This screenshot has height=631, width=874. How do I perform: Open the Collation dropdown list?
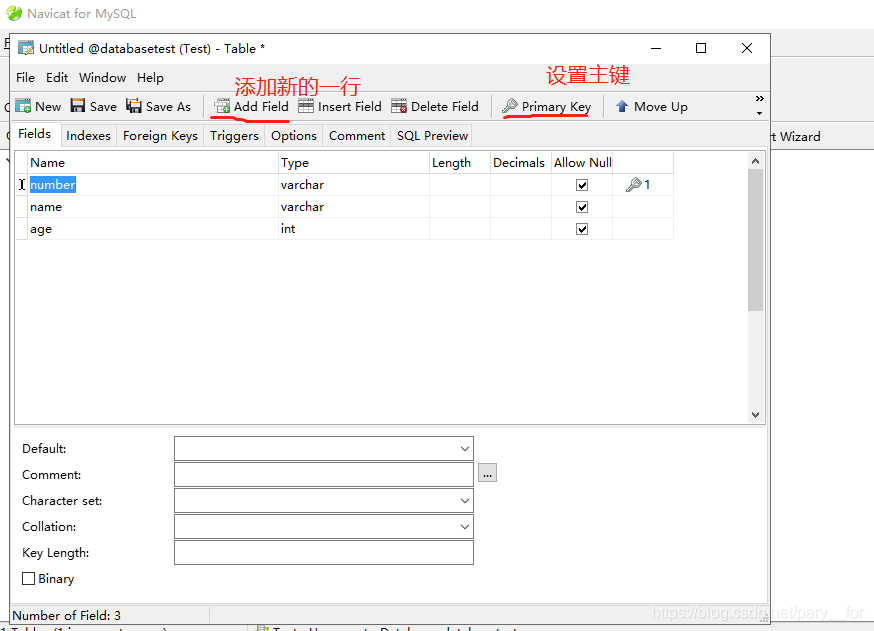tap(465, 527)
